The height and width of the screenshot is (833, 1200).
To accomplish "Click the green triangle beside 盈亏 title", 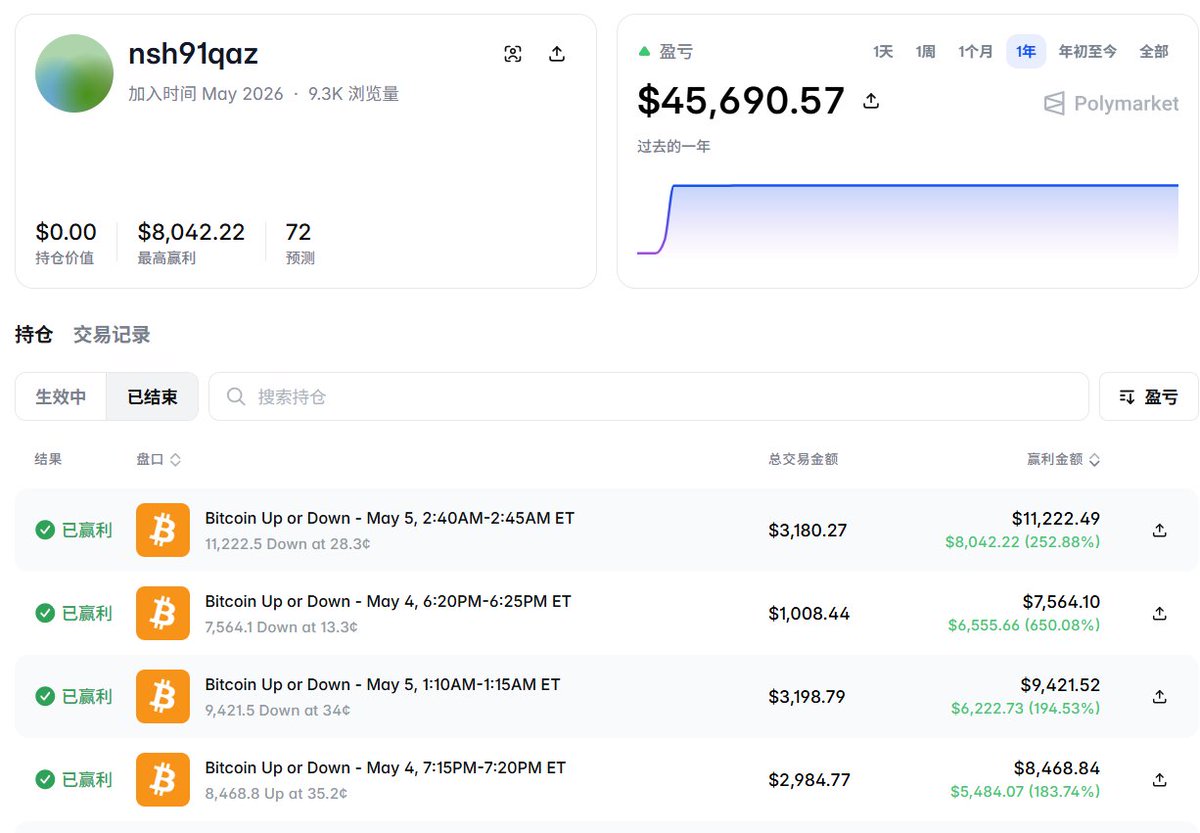I will pyautogui.click(x=645, y=51).
